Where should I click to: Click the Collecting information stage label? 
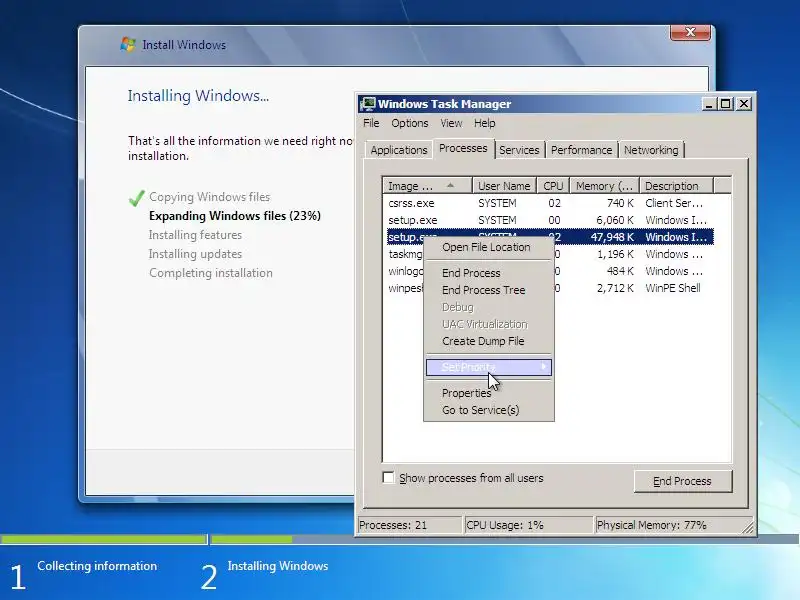[97, 566]
